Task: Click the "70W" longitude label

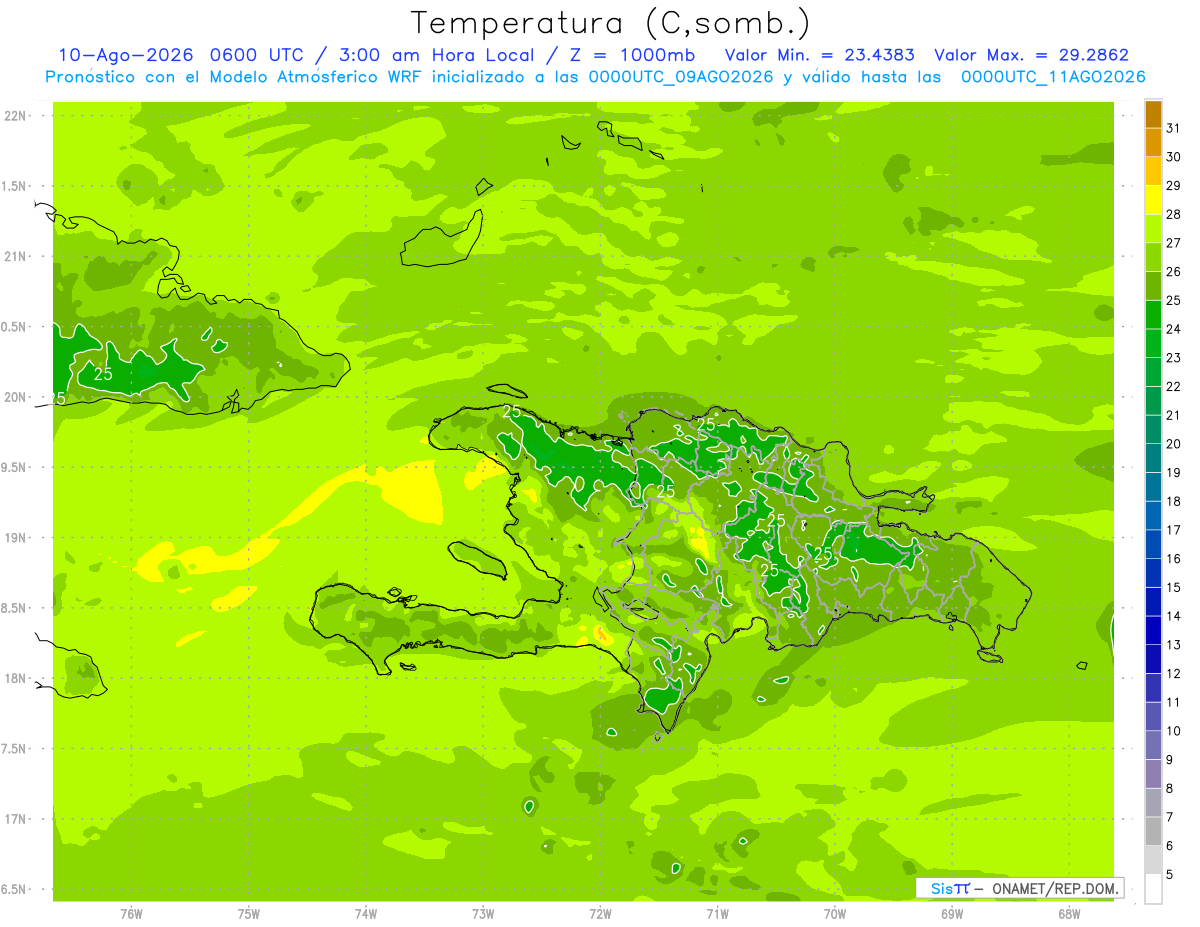Action: (x=835, y=913)
